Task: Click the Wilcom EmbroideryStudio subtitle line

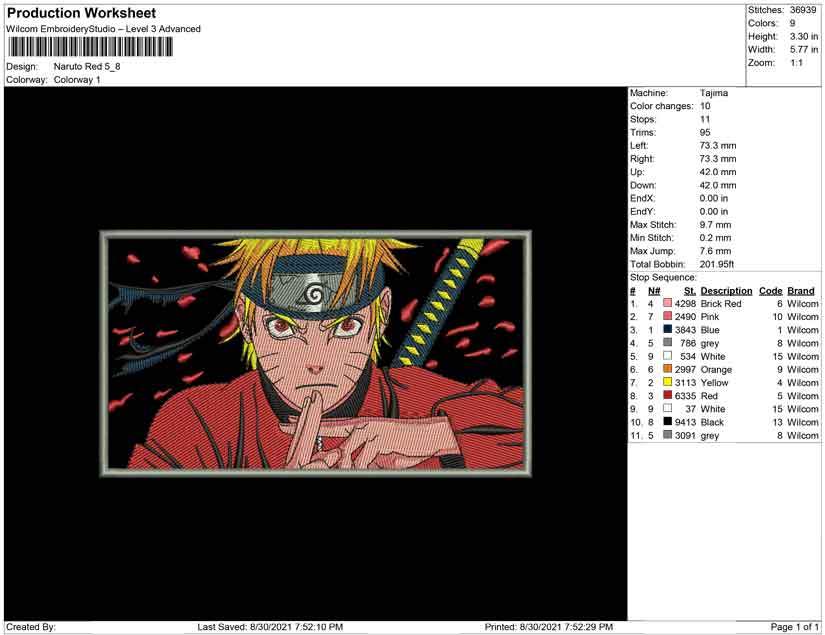Action: click(103, 29)
